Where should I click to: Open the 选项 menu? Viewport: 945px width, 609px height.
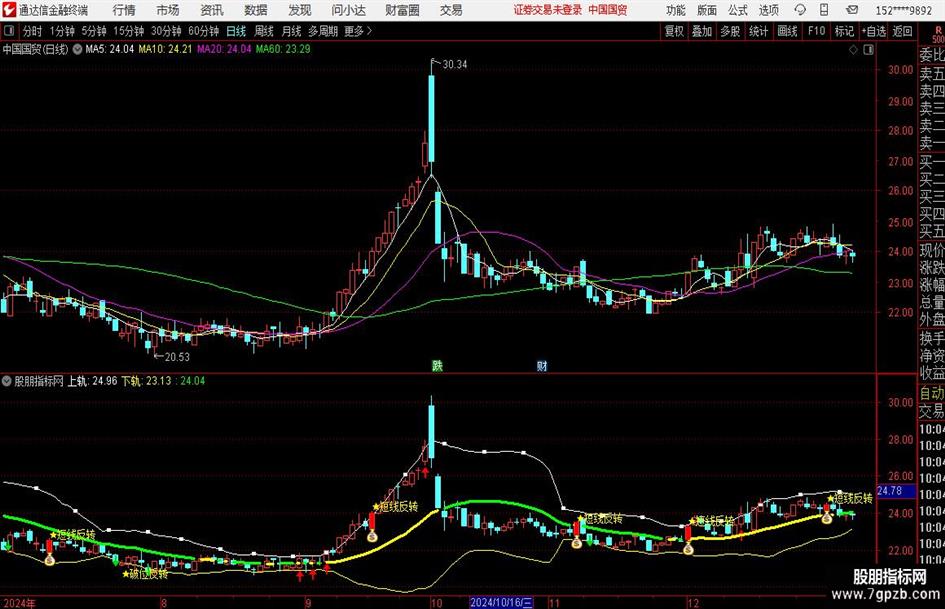pyautogui.click(x=768, y=10)
